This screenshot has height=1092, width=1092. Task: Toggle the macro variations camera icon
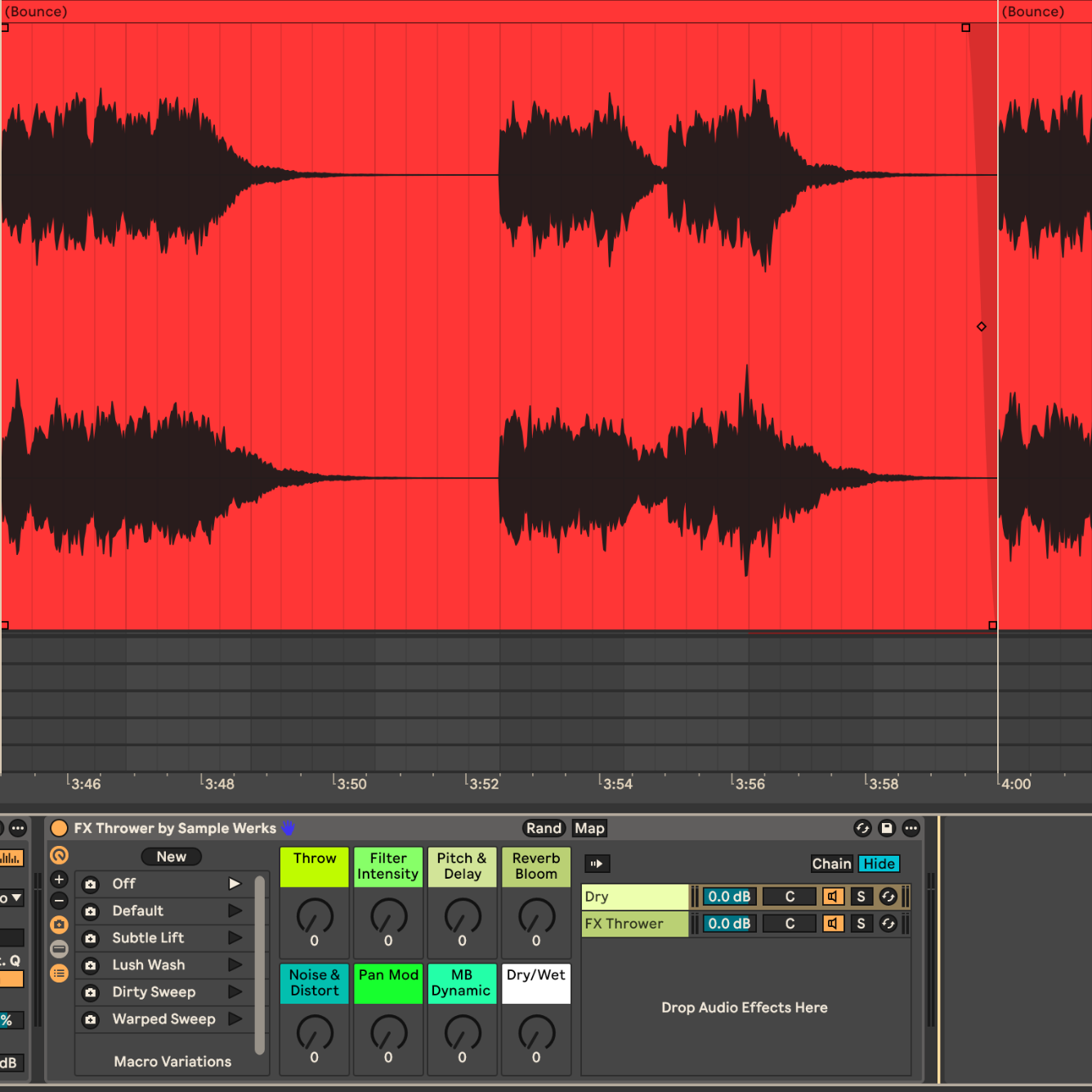[x=59, y=924]
